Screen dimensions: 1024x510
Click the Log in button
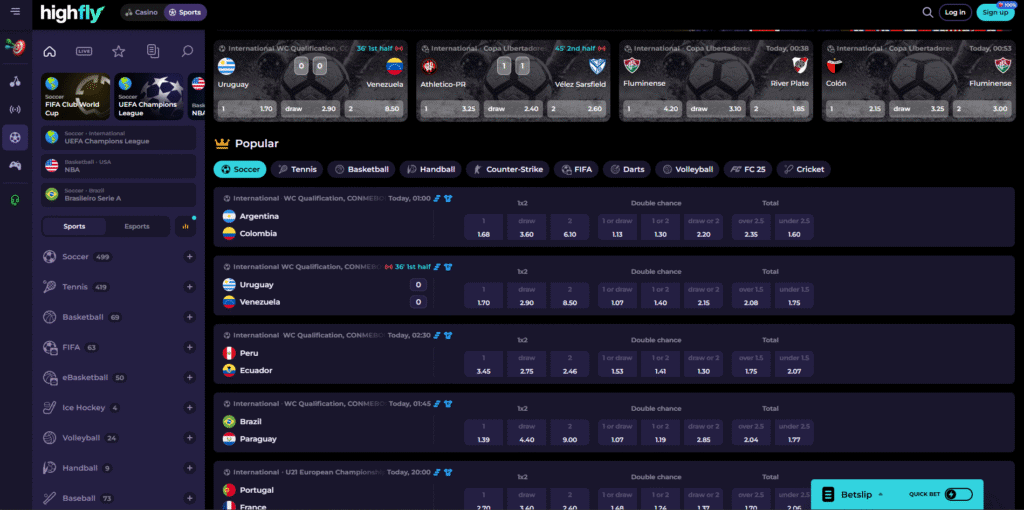point(955,12)
